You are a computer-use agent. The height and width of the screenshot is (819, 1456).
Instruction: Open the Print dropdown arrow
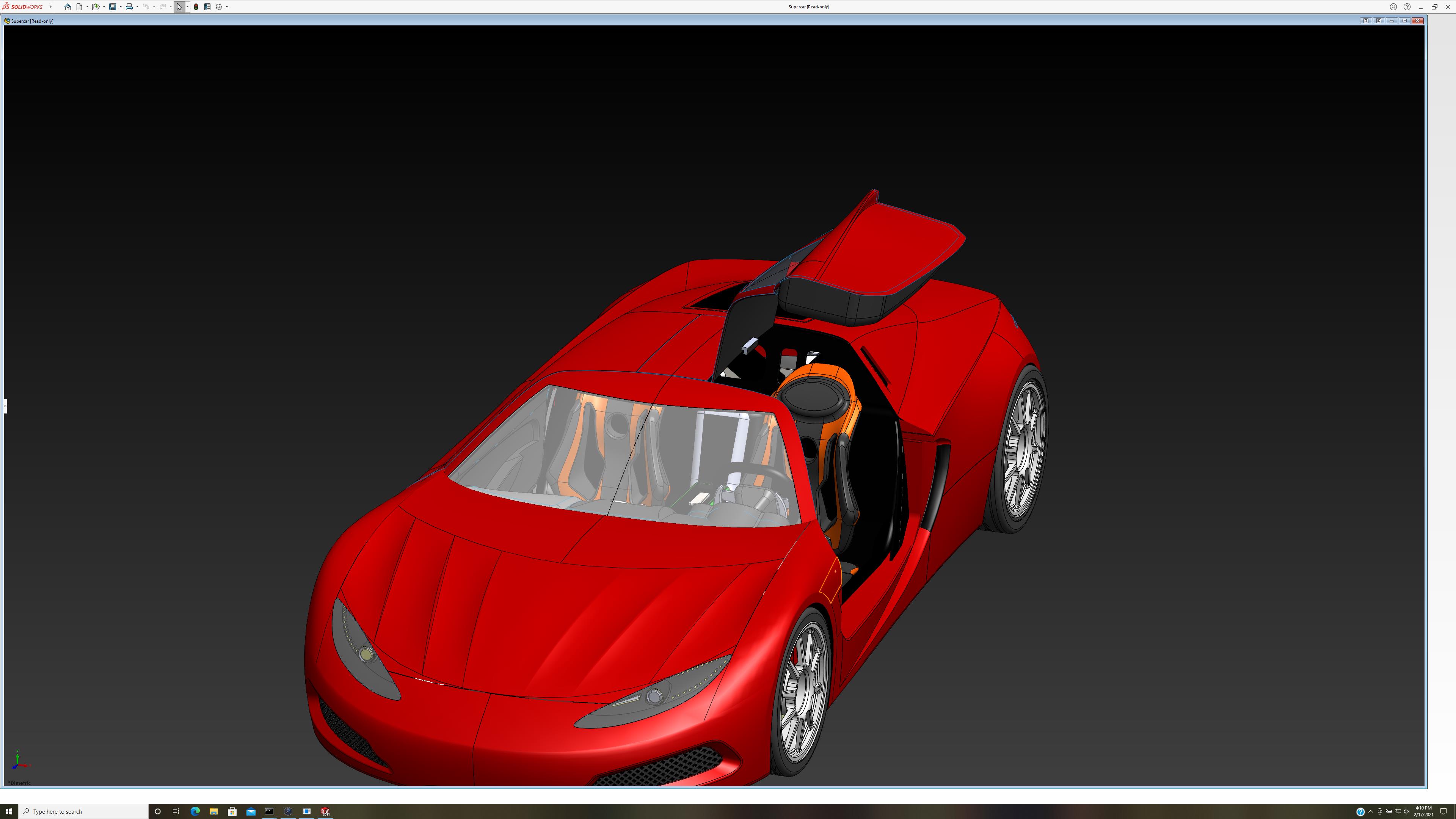pyautogui.click(x=137, y=7)
